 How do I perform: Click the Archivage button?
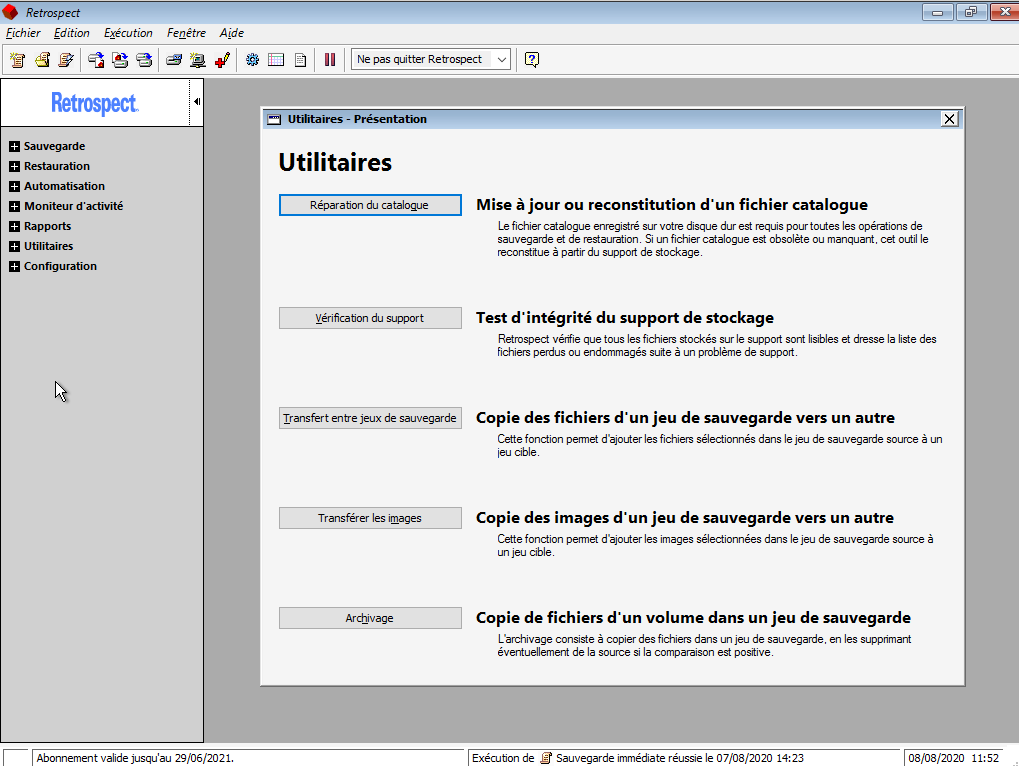click(370, 618)
